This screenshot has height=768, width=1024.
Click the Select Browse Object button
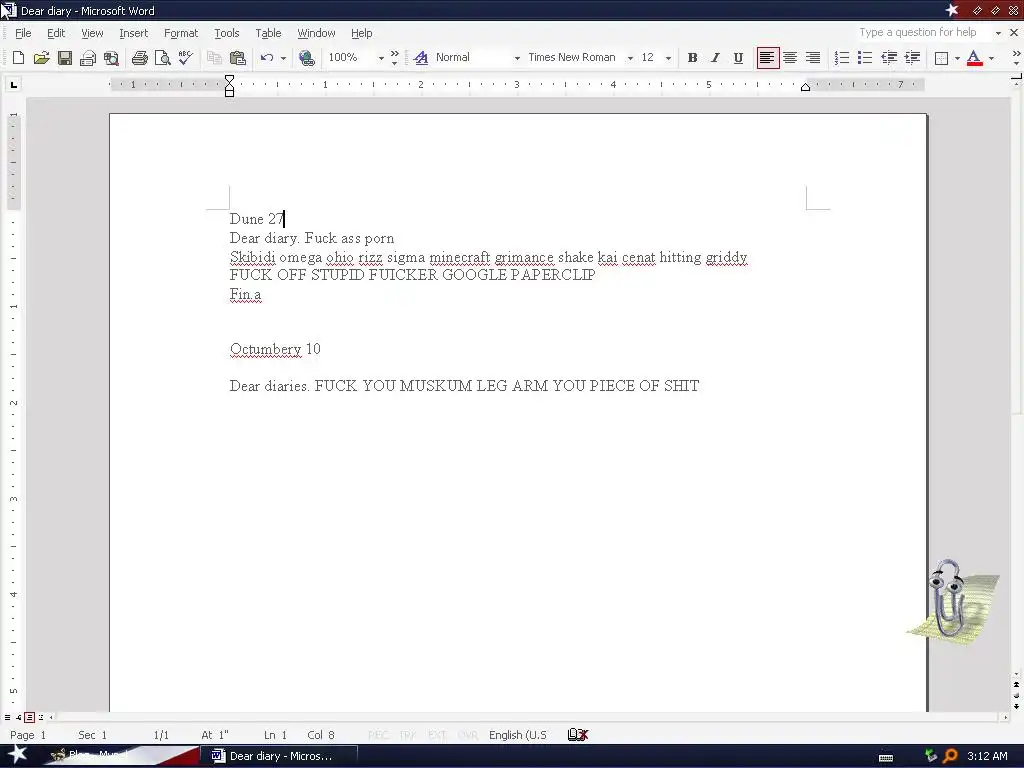(x=1016, y=696)
